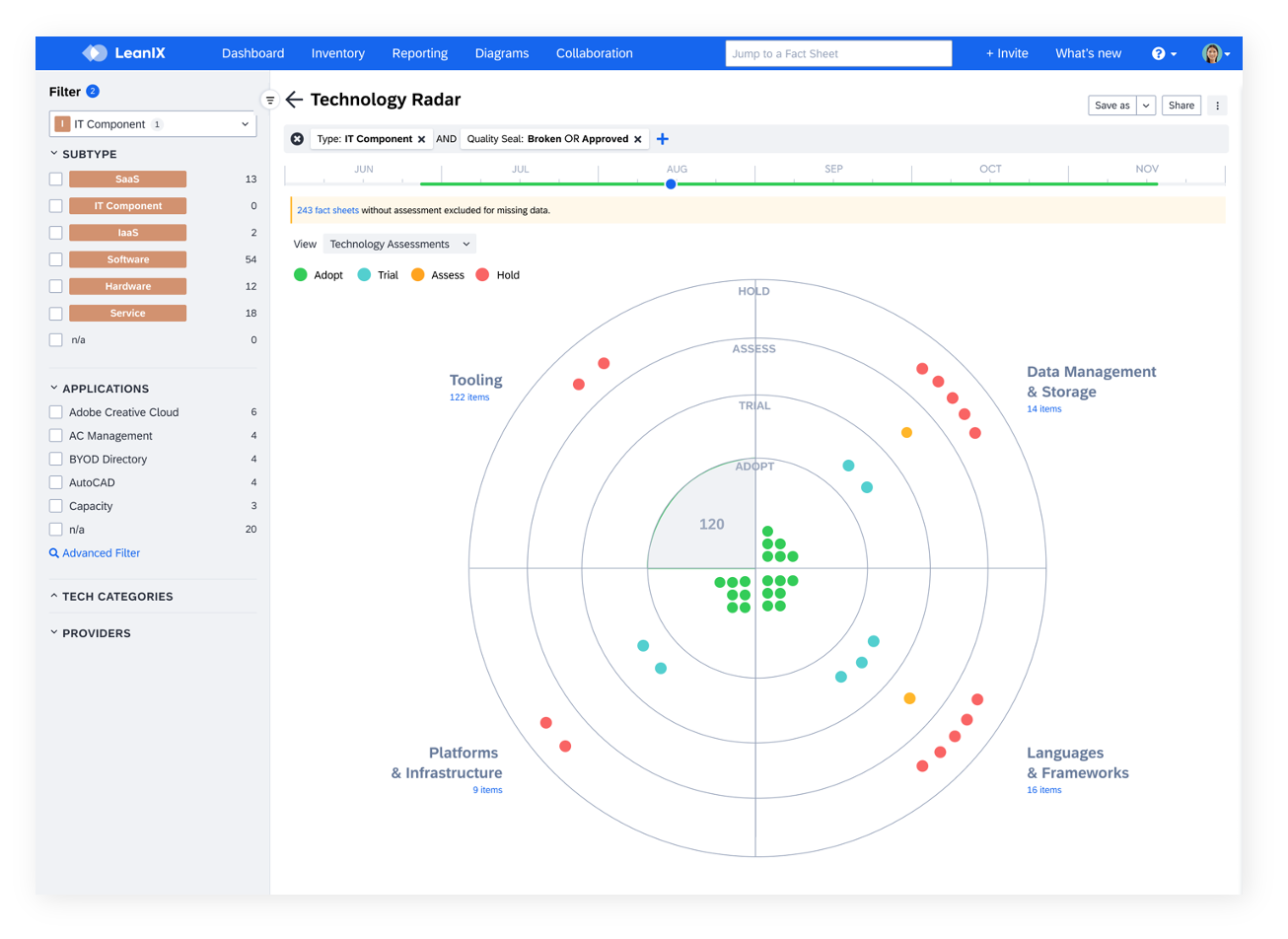Click the filter count badge showing 2
This screenshot has width=1288, height=939.
(93, 92)
